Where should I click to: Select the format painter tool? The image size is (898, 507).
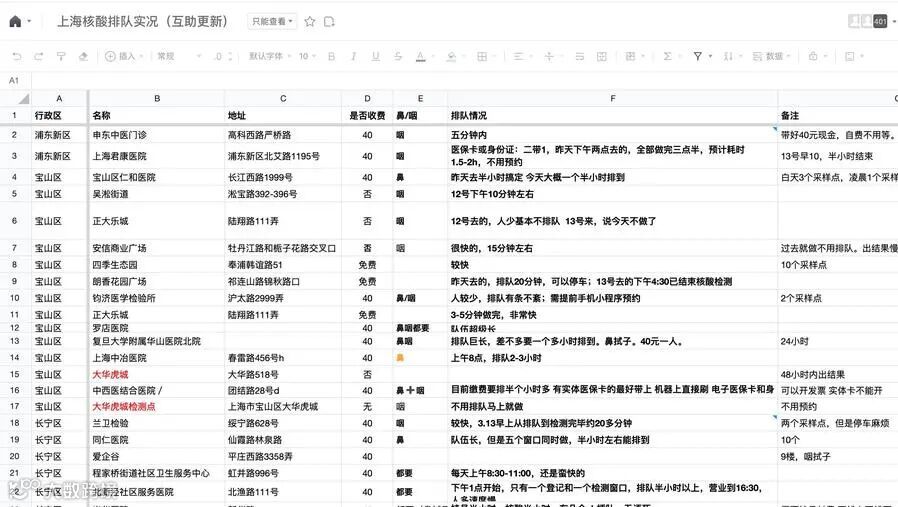pos(61,56)
